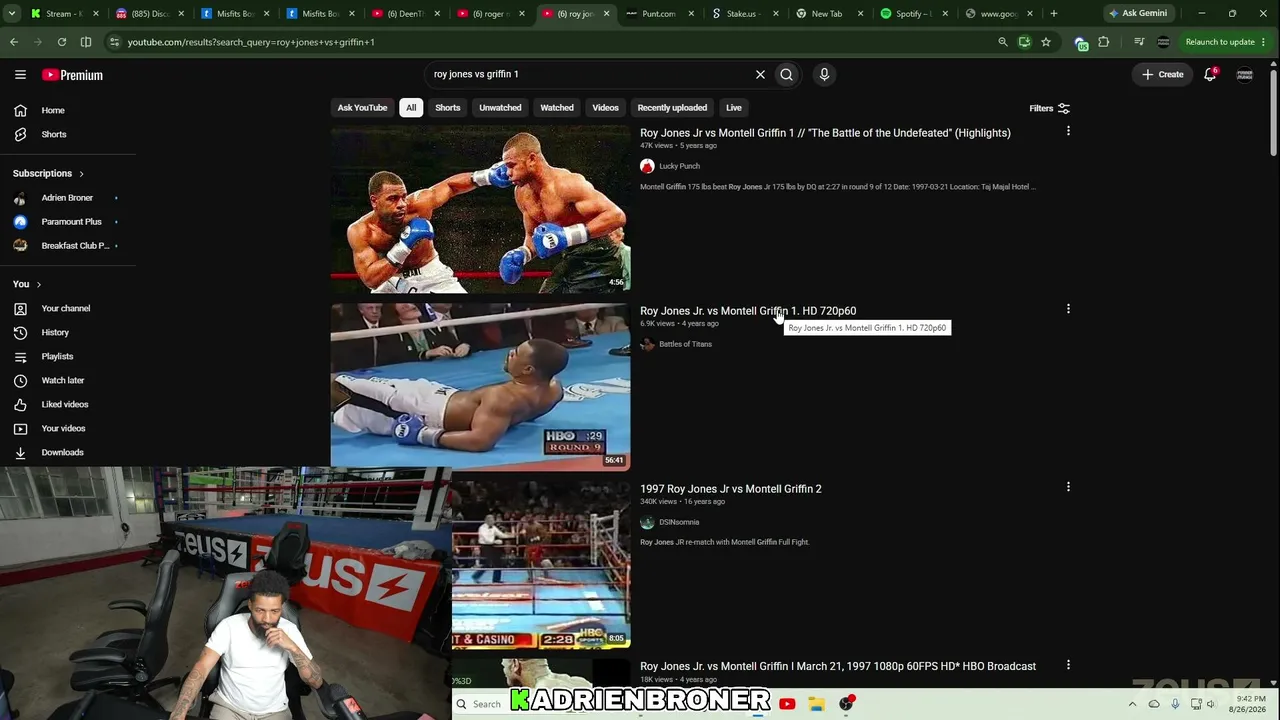1280x720 pixels.
Task: Show hidden icons in system tray
Action: click(1132, 704)
